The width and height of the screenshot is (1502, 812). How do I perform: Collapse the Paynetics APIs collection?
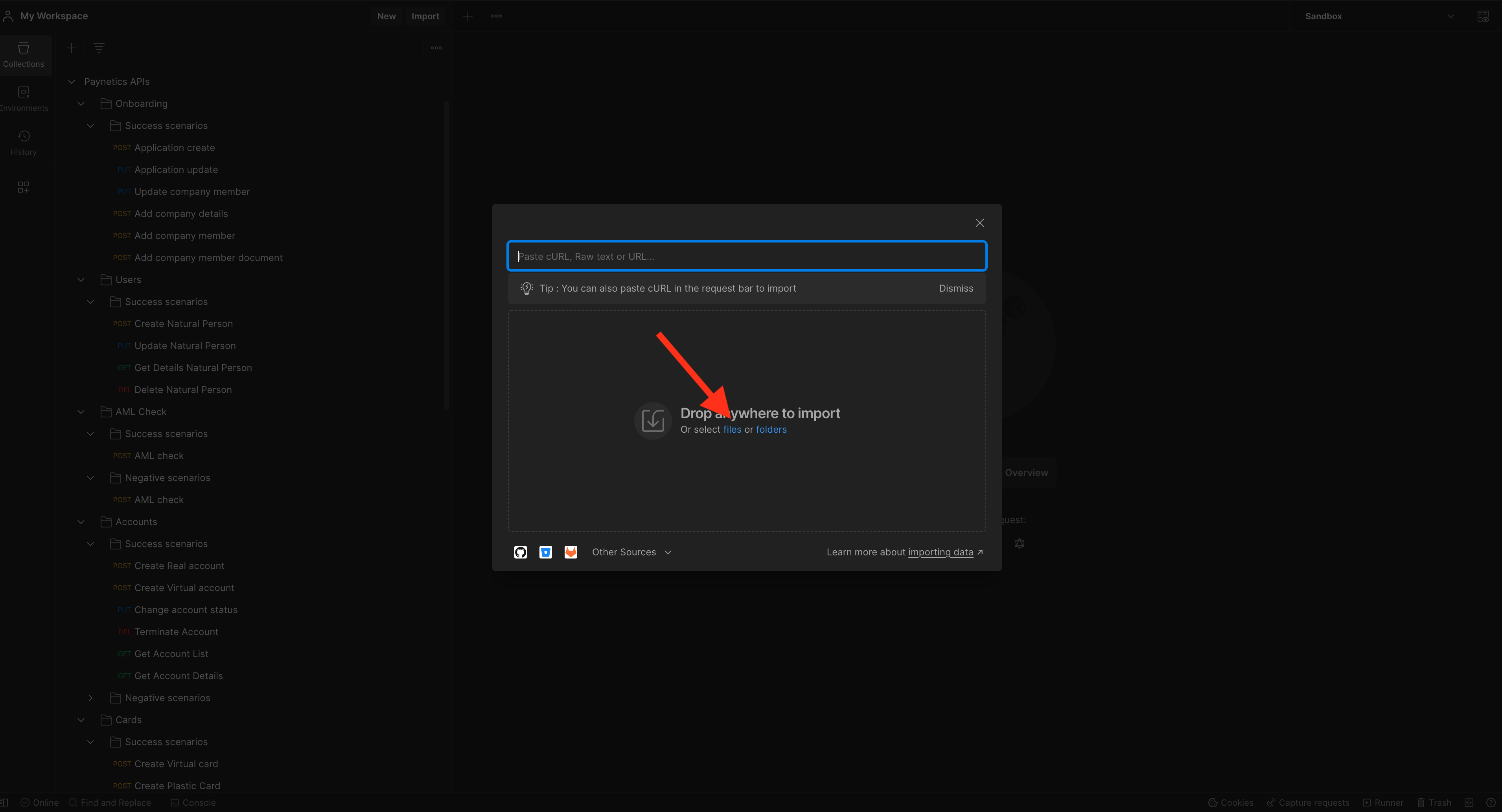point(72,82)
